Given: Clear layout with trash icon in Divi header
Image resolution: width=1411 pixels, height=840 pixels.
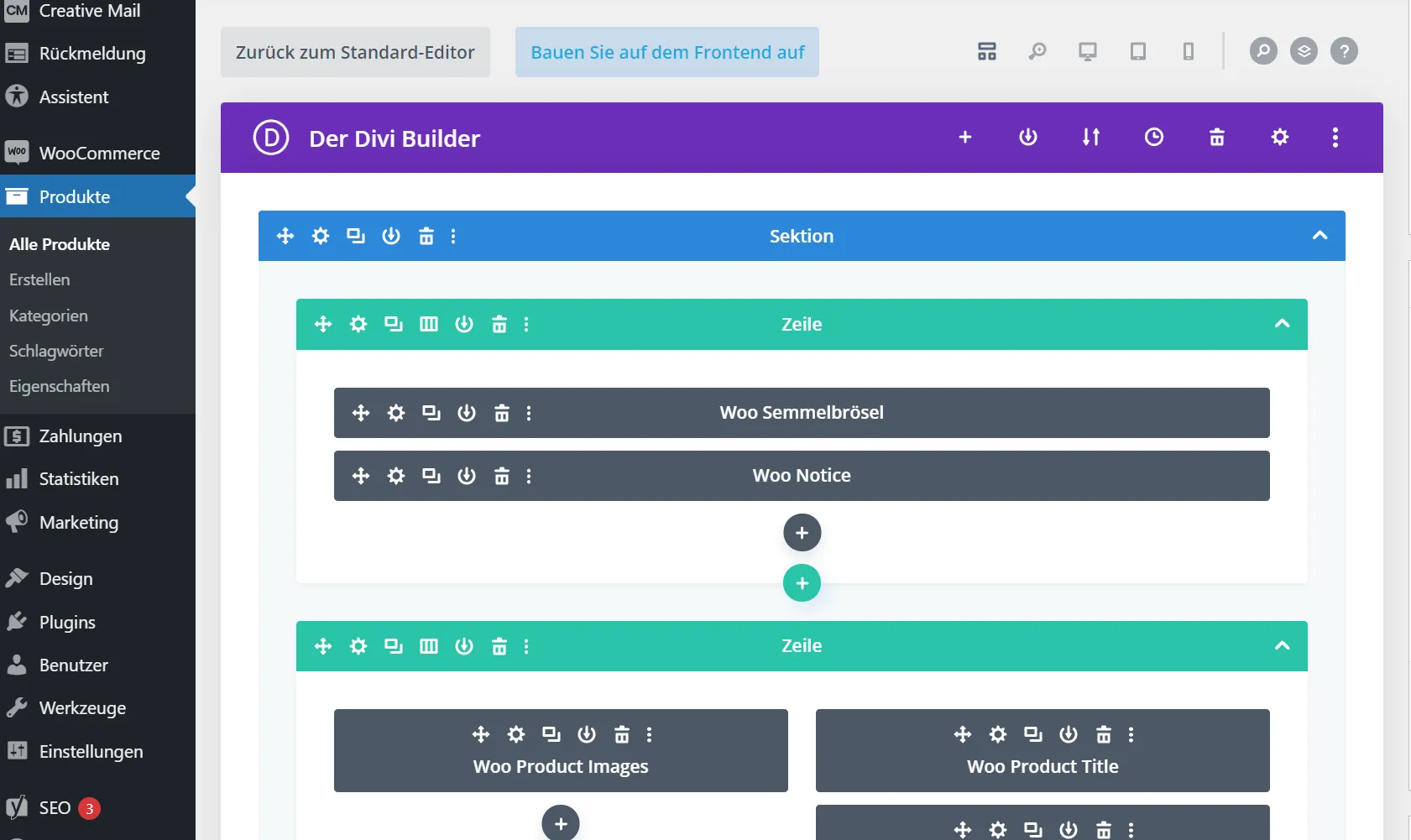Looking at the screenshot, I should (x=1217, y=137).
